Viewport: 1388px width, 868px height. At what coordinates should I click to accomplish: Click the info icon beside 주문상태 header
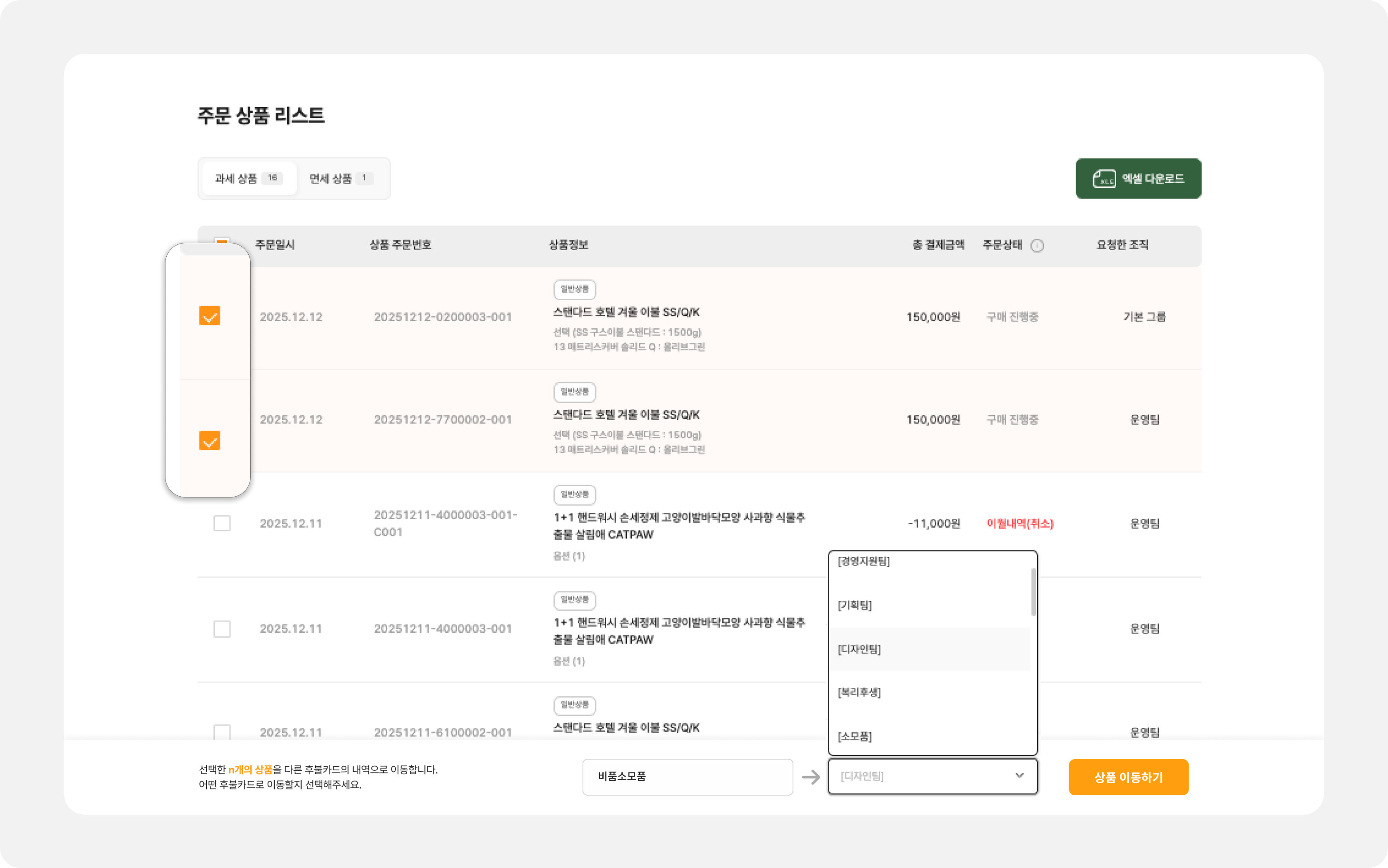pyautogui.click(x=1036, y=246)
